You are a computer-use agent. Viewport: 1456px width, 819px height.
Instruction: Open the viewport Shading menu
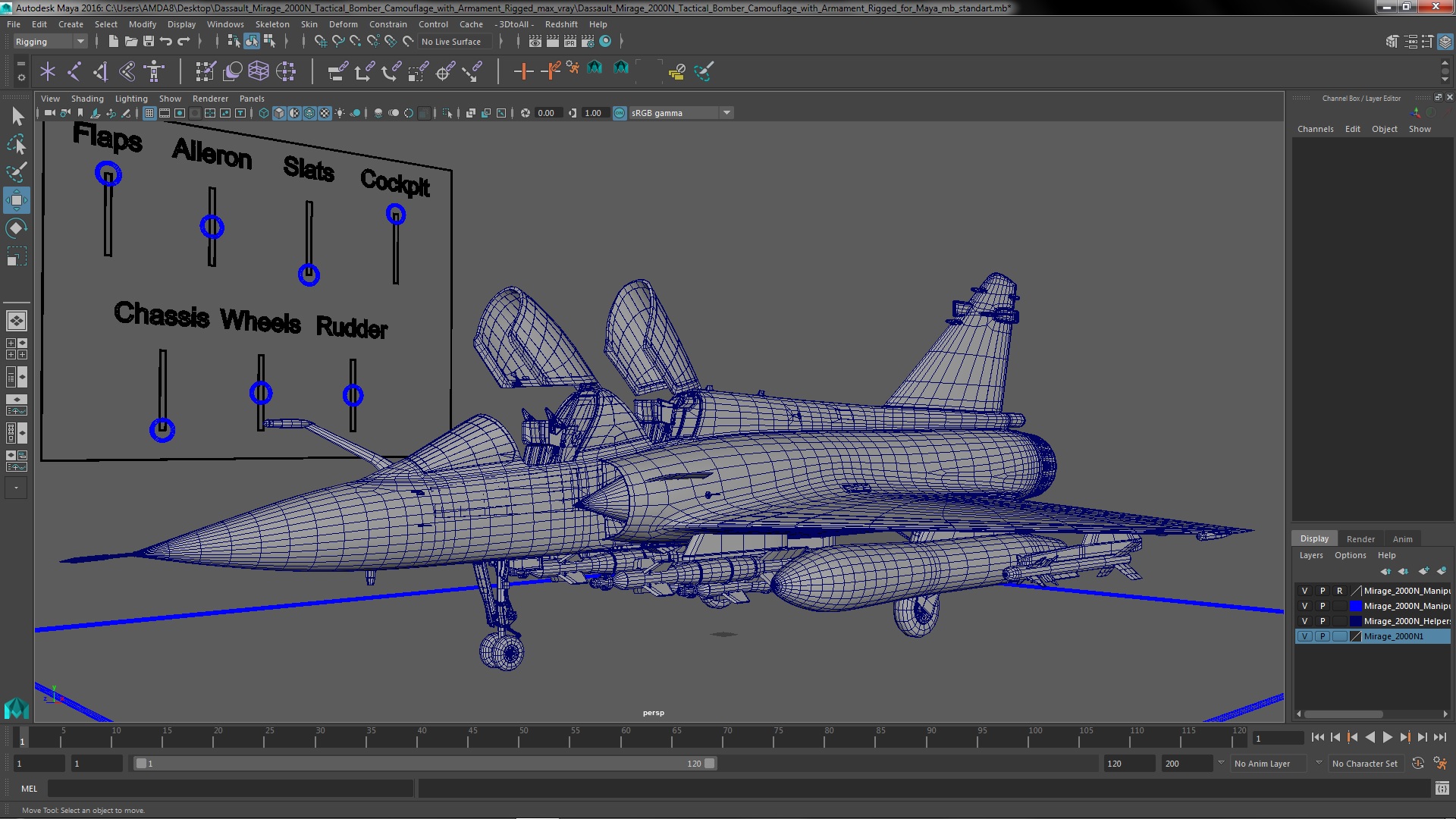[x=87, y=99]
